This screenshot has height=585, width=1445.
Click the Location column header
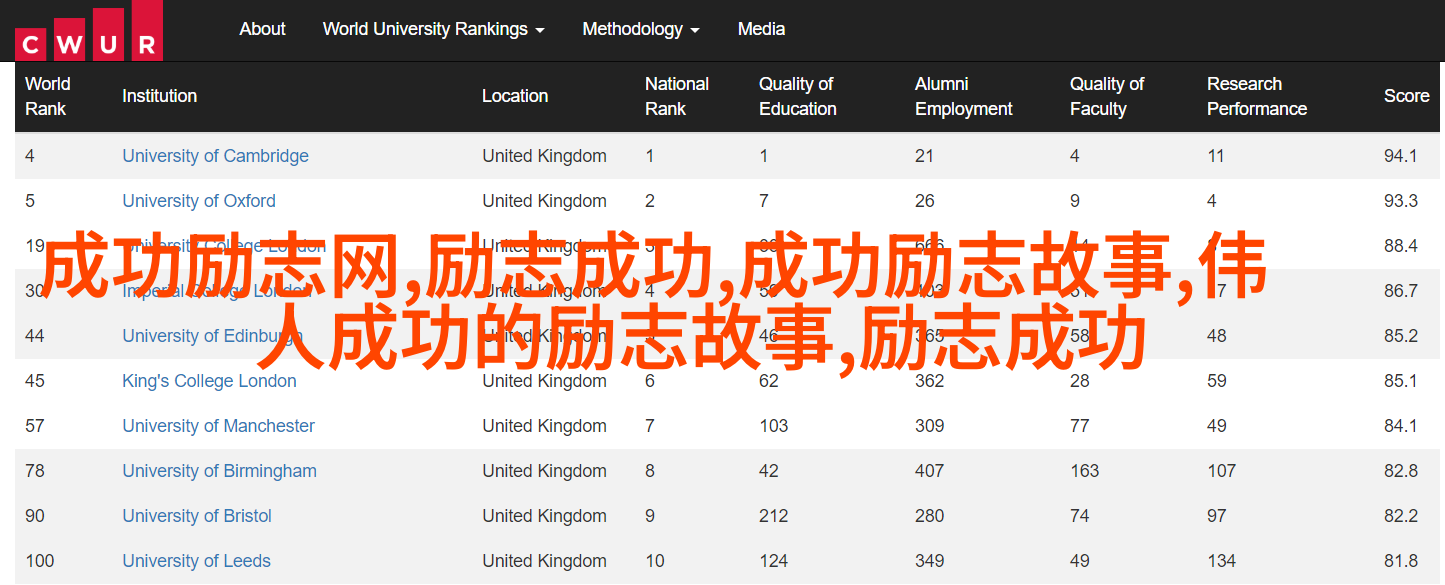[x=515, y=96]
